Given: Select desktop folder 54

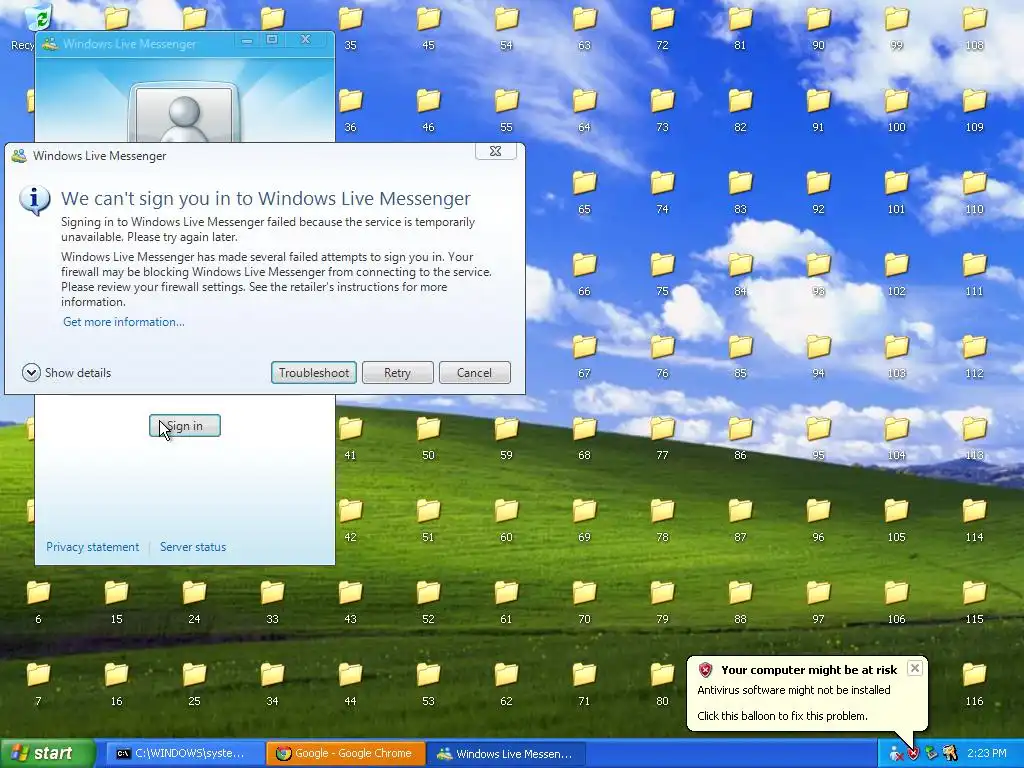Looking at the screenshot, I should pos(506,28).
